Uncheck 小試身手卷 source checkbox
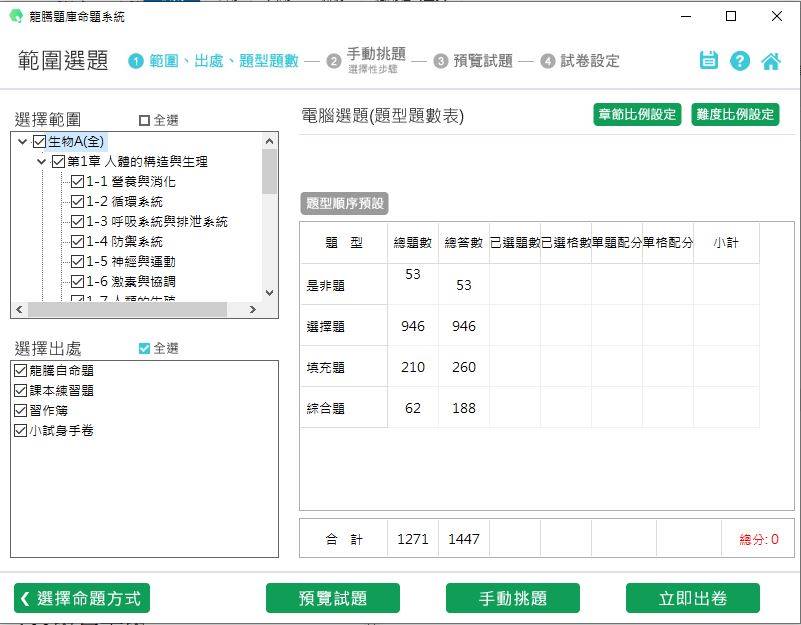The width and height of the screenshot is (801, 625). tap(20, 430)
